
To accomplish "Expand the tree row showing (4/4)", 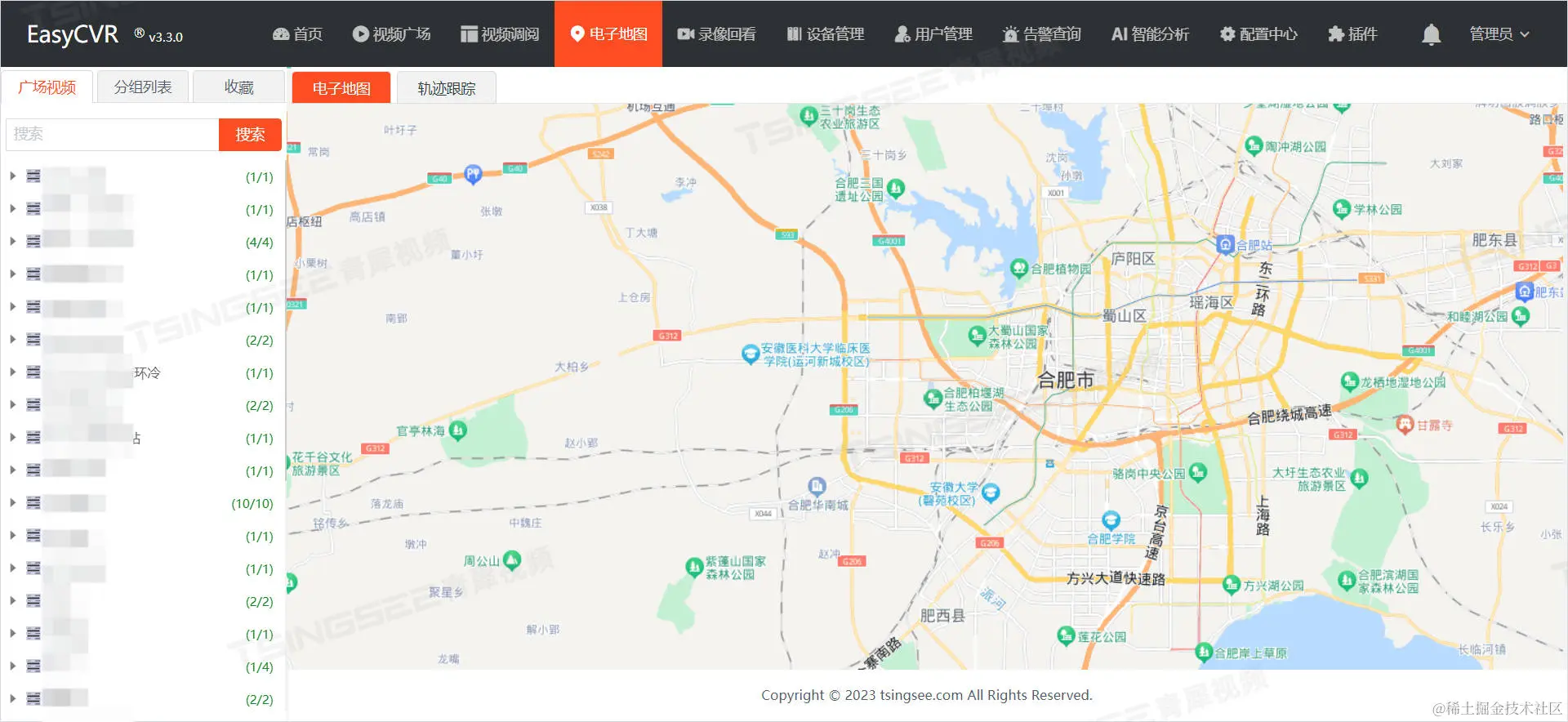I will pos(12,241).
